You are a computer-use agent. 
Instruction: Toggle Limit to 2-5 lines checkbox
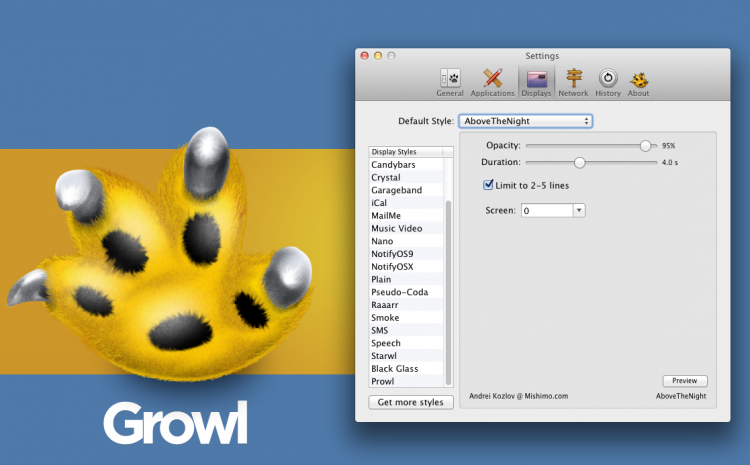click(488, 185)
